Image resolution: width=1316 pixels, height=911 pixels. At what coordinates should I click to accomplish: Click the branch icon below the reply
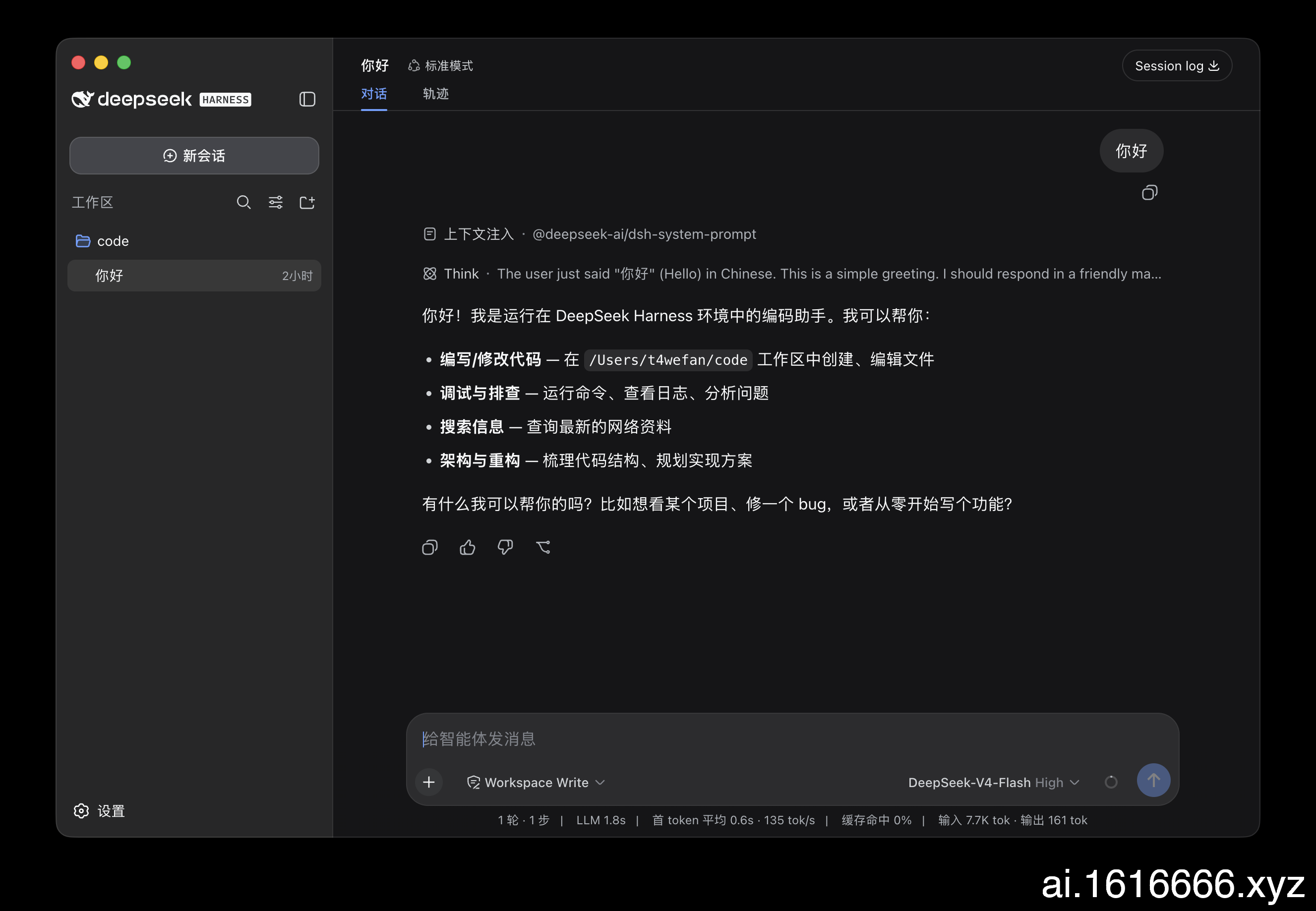pos(543,547)
